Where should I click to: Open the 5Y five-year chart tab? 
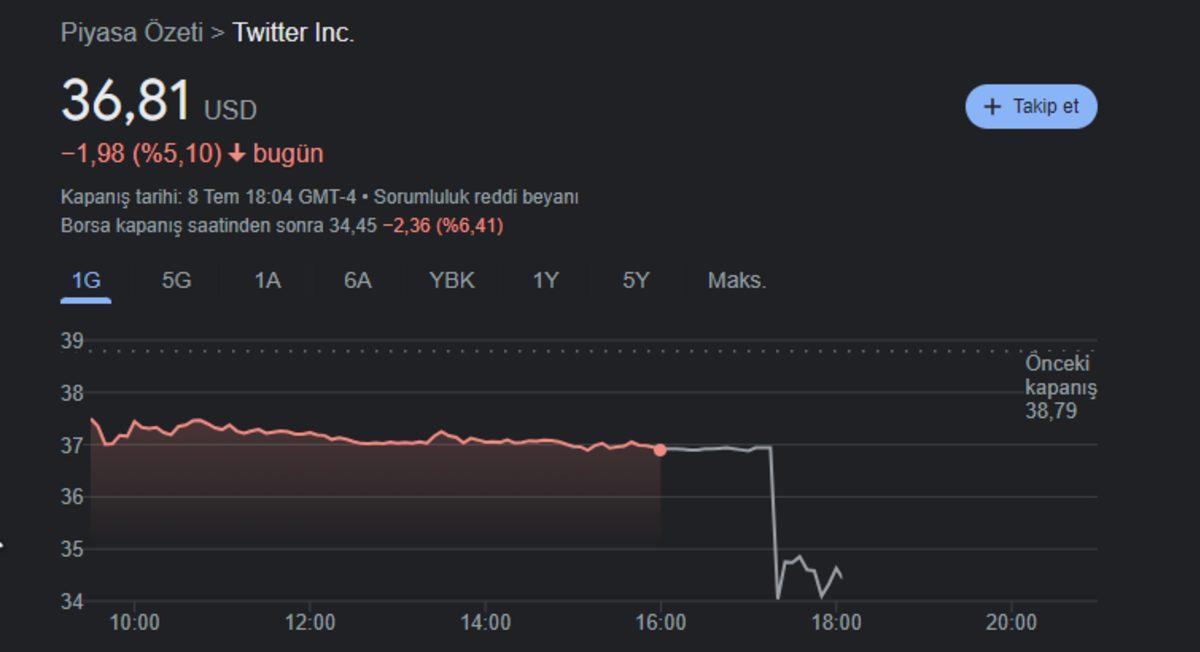[636, 281]
